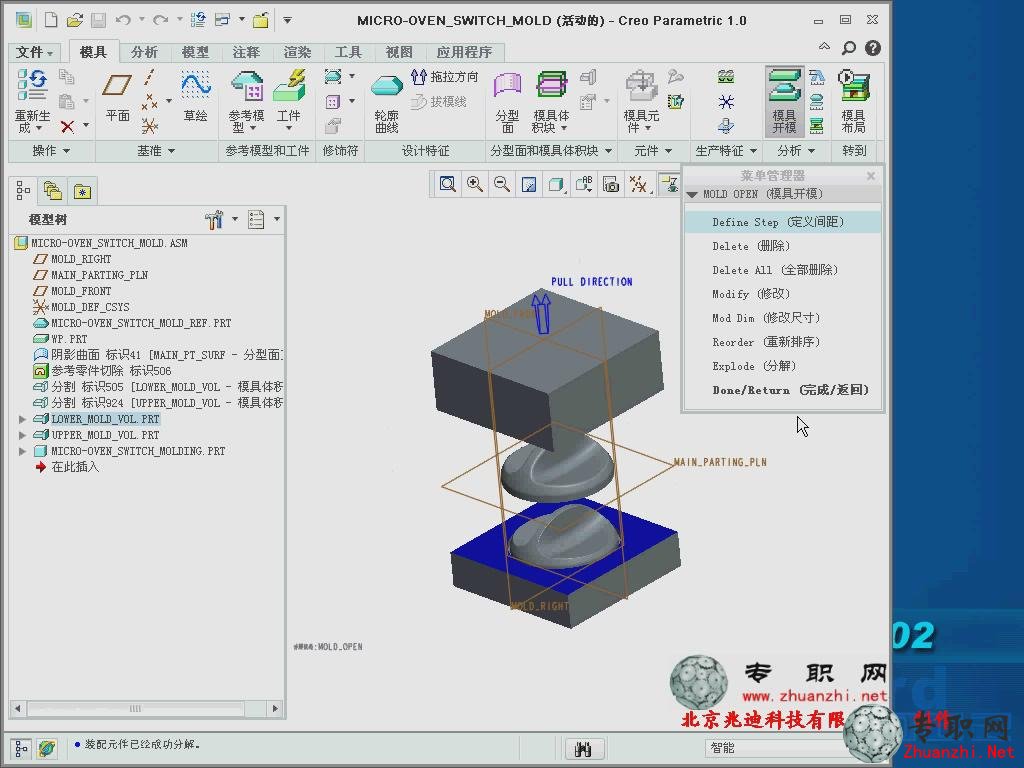Viewport: 1024px width, 768px height.
Task: Click the red X delete icon
Action: [67, 126]
